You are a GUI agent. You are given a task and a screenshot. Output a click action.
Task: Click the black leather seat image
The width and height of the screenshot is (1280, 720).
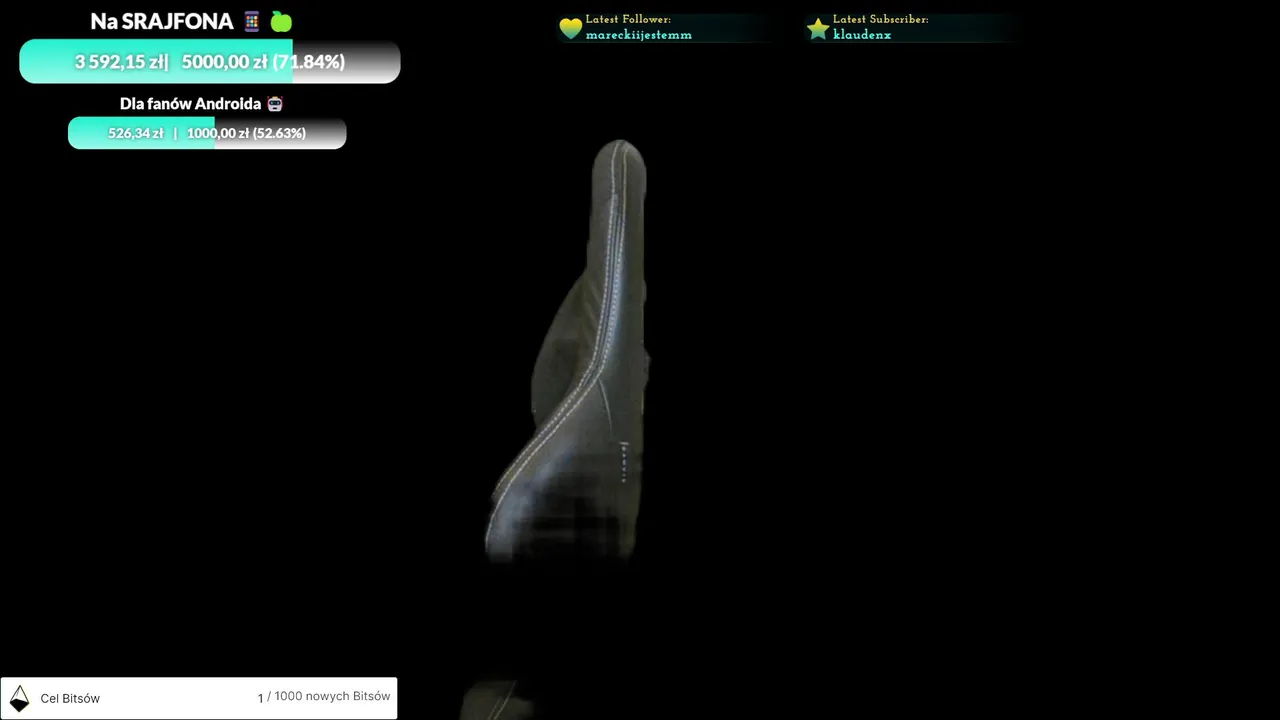click(x=568, y=350)
